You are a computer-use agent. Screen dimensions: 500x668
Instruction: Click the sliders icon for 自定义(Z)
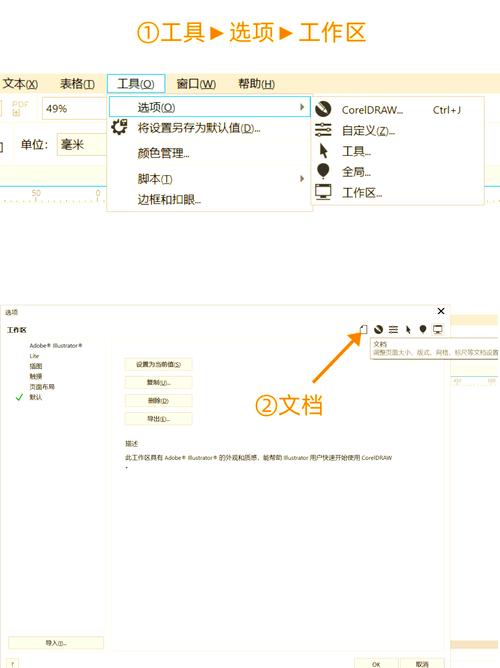point(323,130)
